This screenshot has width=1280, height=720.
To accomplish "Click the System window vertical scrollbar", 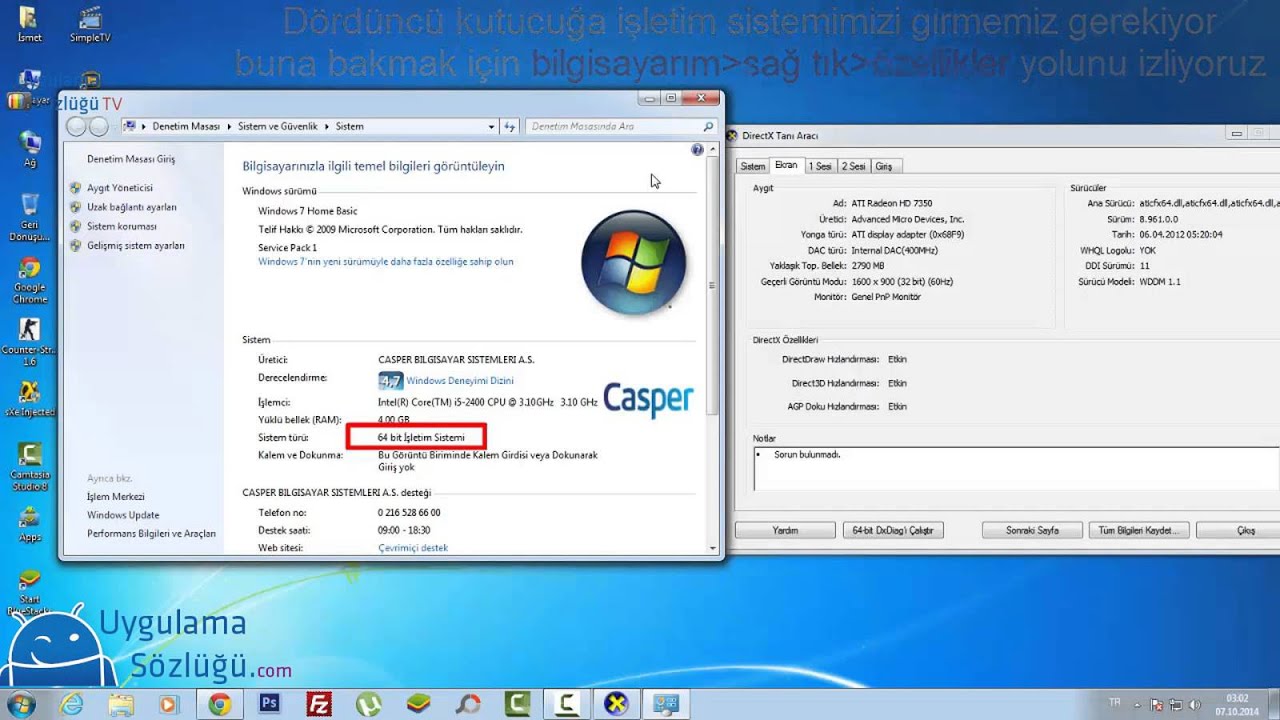I will pos(713,348).
